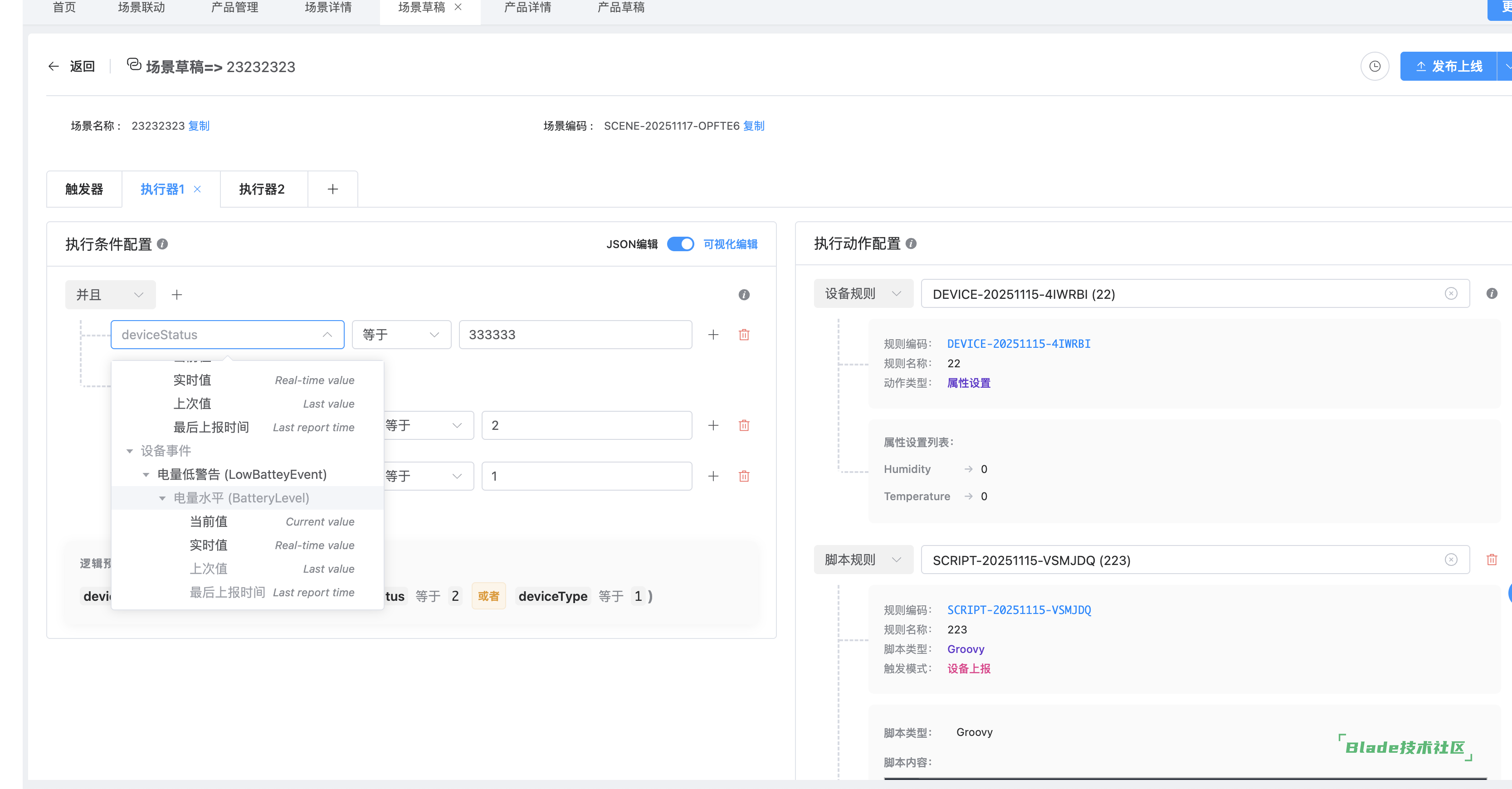
Task: Switch to the 执行器2 tab
Action: (x=262, y=189)
